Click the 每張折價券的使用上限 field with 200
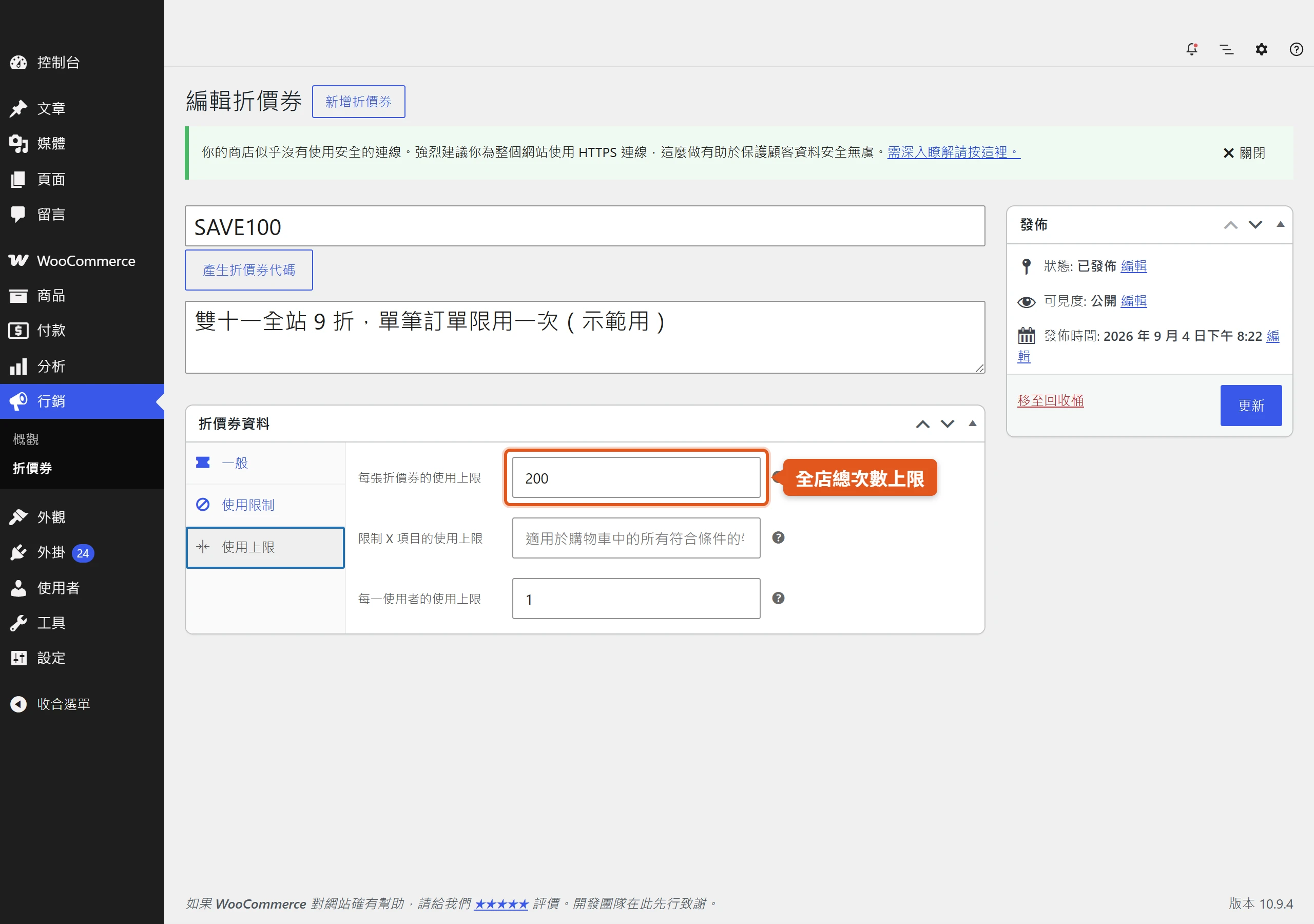This screenshot has height=924, width=1314. 636,477
